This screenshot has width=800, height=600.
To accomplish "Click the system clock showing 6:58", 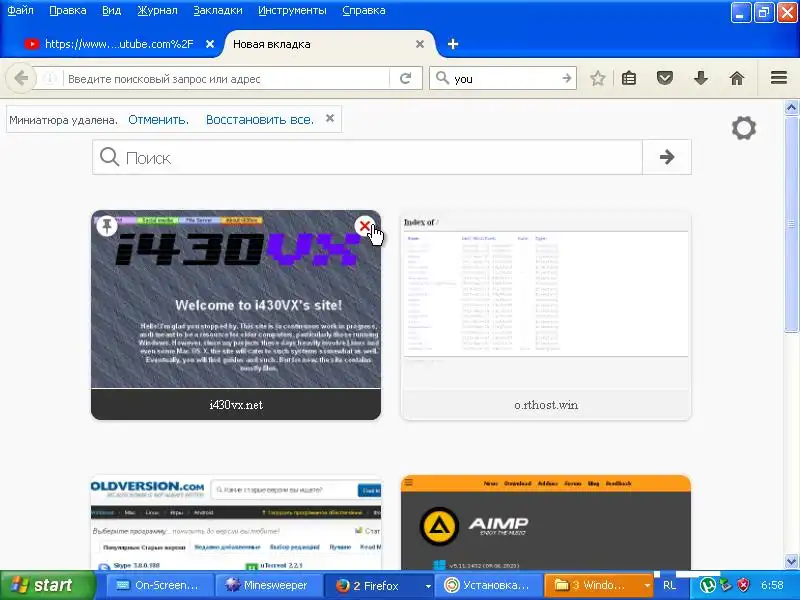I will point(772,585).
